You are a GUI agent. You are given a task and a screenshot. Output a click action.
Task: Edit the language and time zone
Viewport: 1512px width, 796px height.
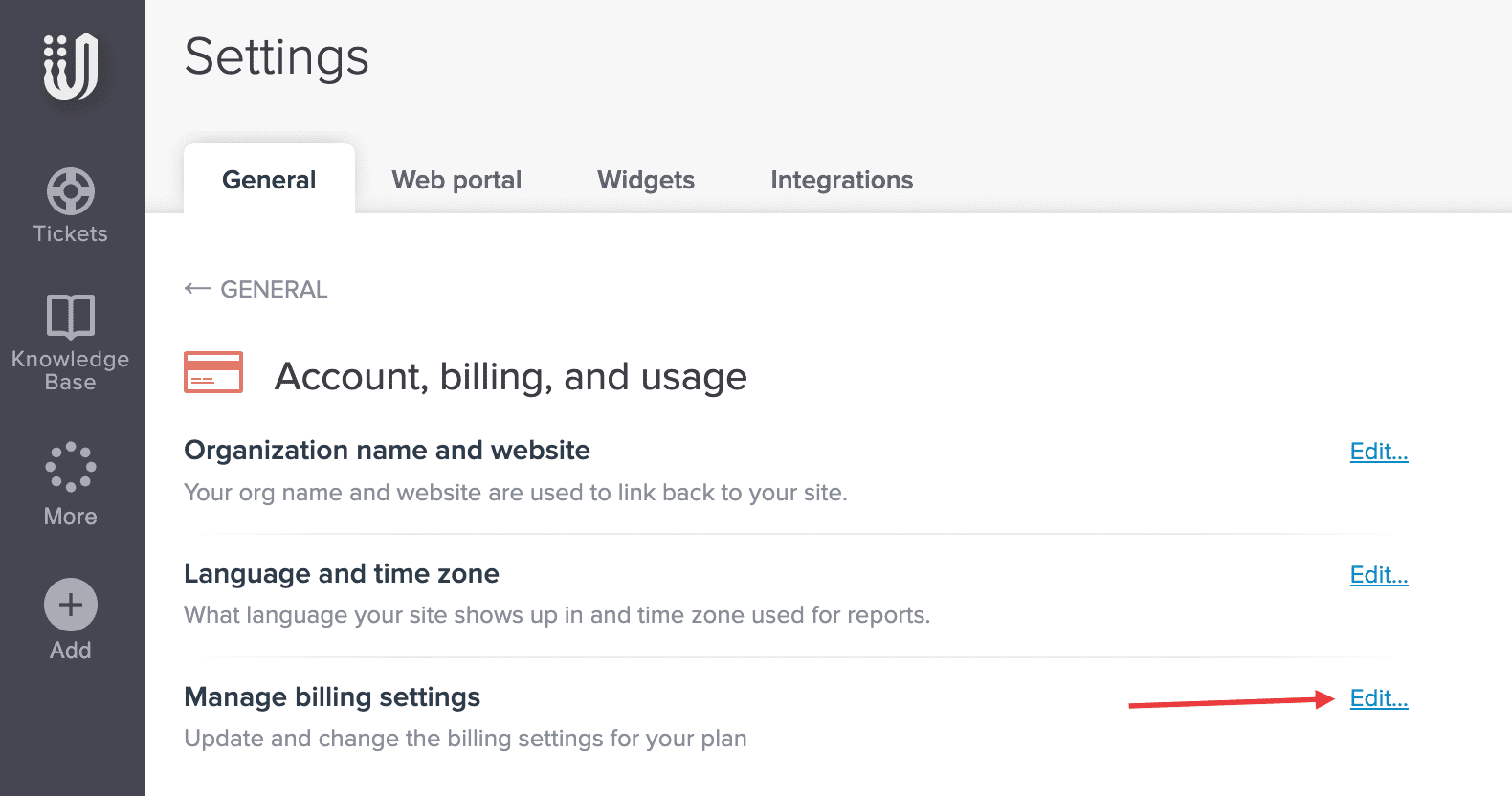click(x=1378, y=575)
